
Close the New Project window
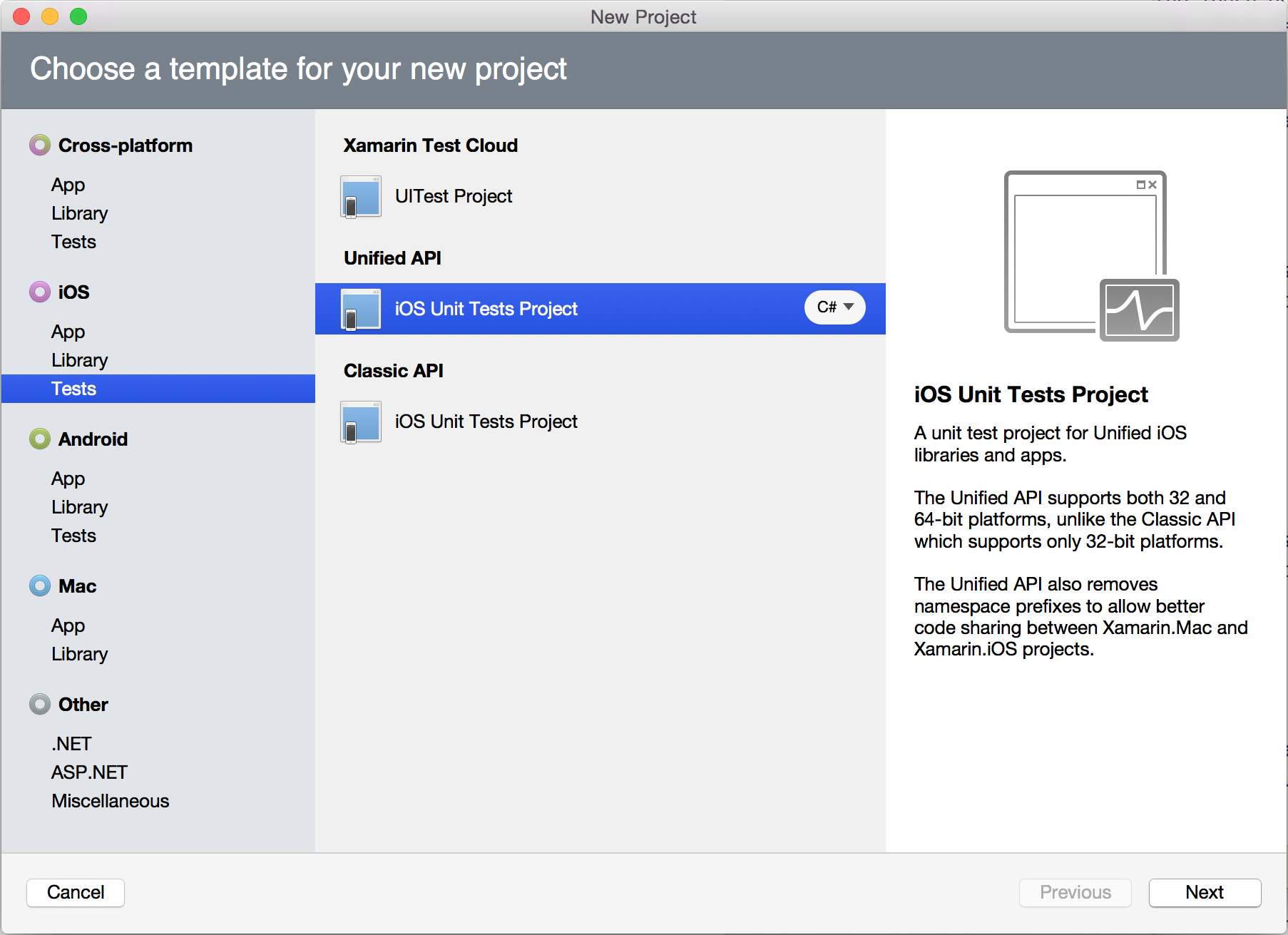pyautogui.click(x=21, y=16)
